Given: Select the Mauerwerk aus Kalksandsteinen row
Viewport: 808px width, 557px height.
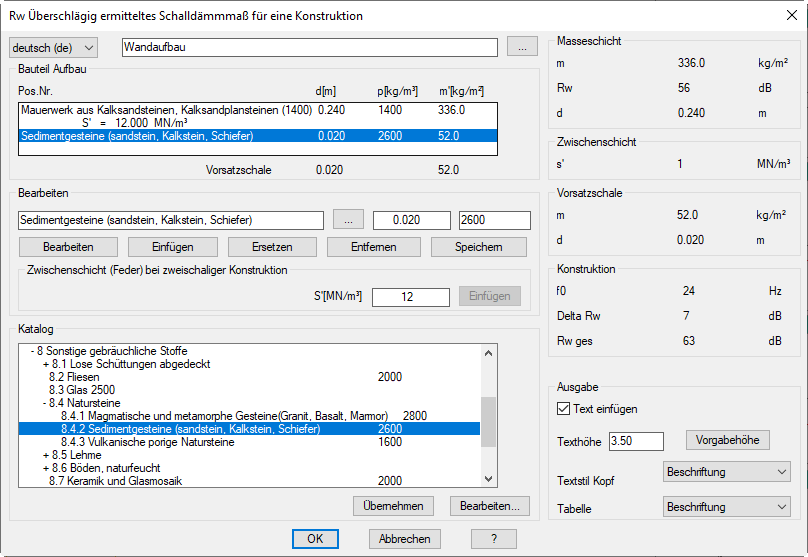Looking at the screenshot, I should tap(166, 109).
